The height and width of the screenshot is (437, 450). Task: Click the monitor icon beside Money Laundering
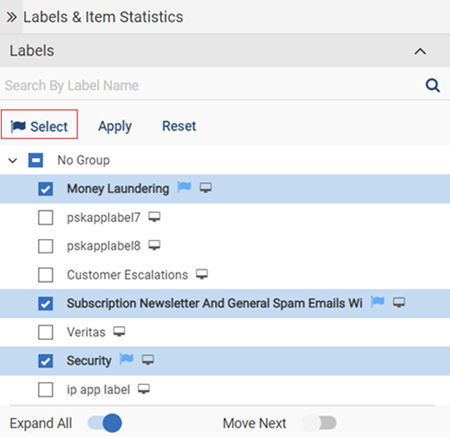point(206,188)
